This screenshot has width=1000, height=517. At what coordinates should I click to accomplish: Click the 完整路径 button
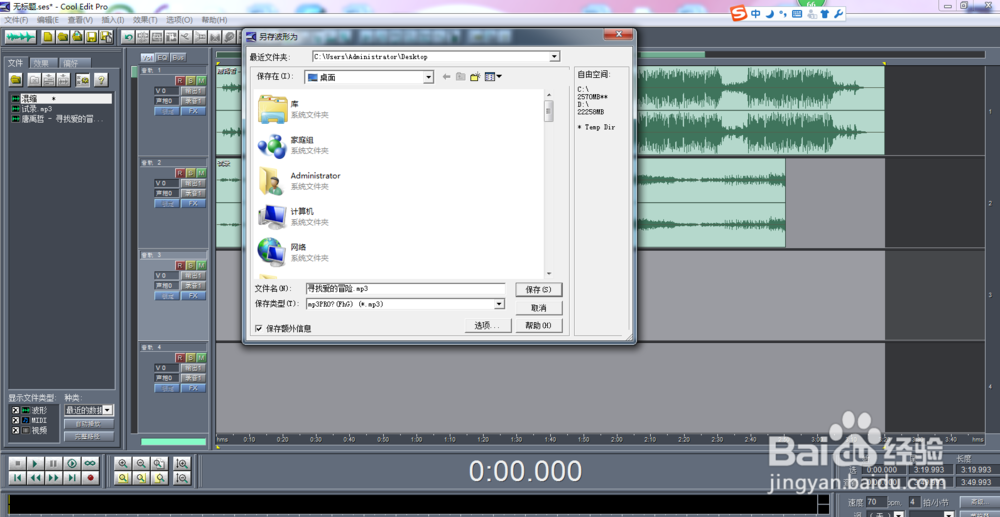click(89, 437)
